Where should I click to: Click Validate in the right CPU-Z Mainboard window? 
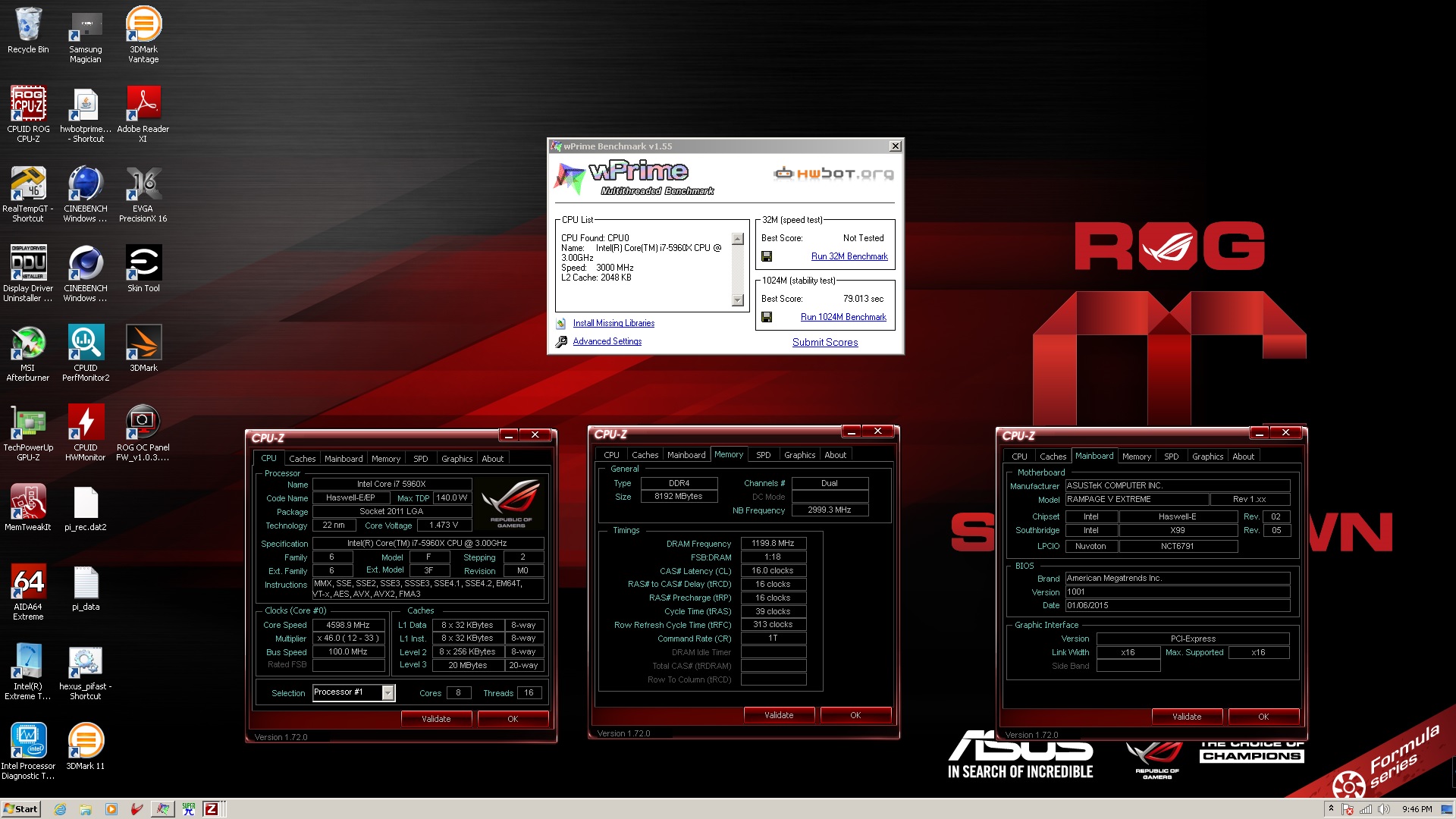[1187, 717]
